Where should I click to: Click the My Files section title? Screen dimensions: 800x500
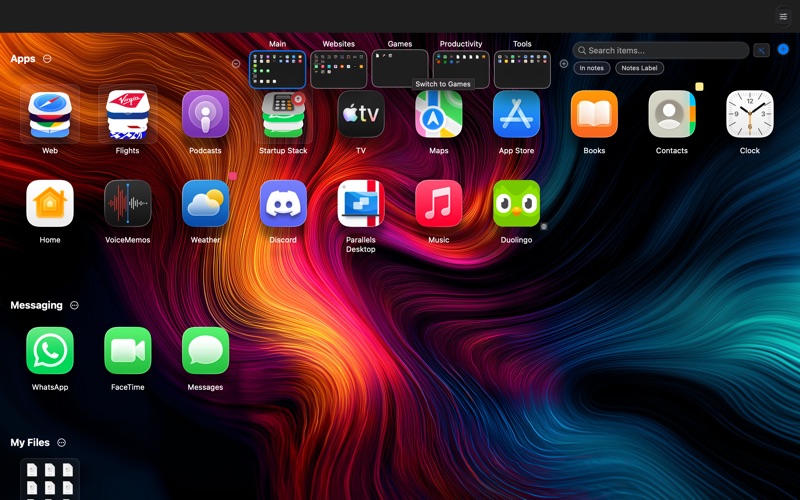click(x=30, y=442)
